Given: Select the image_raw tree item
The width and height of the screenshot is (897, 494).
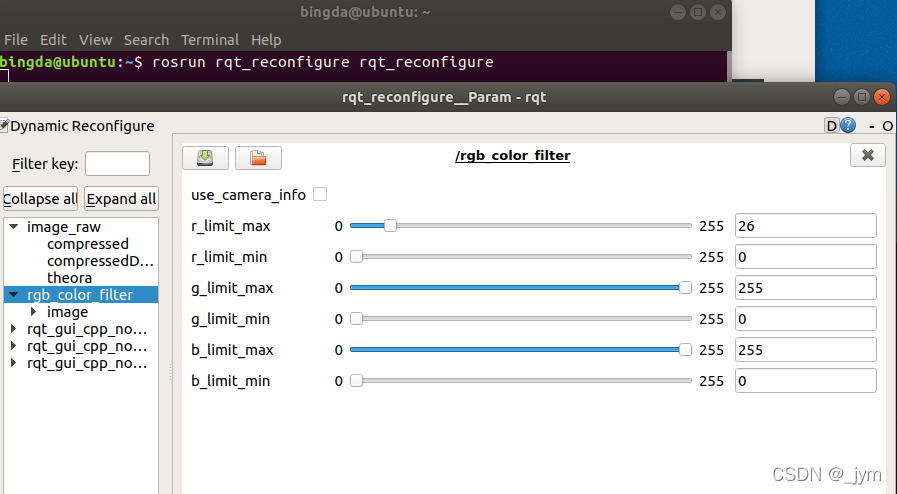Looking at the screenshot, I should 63,227.
